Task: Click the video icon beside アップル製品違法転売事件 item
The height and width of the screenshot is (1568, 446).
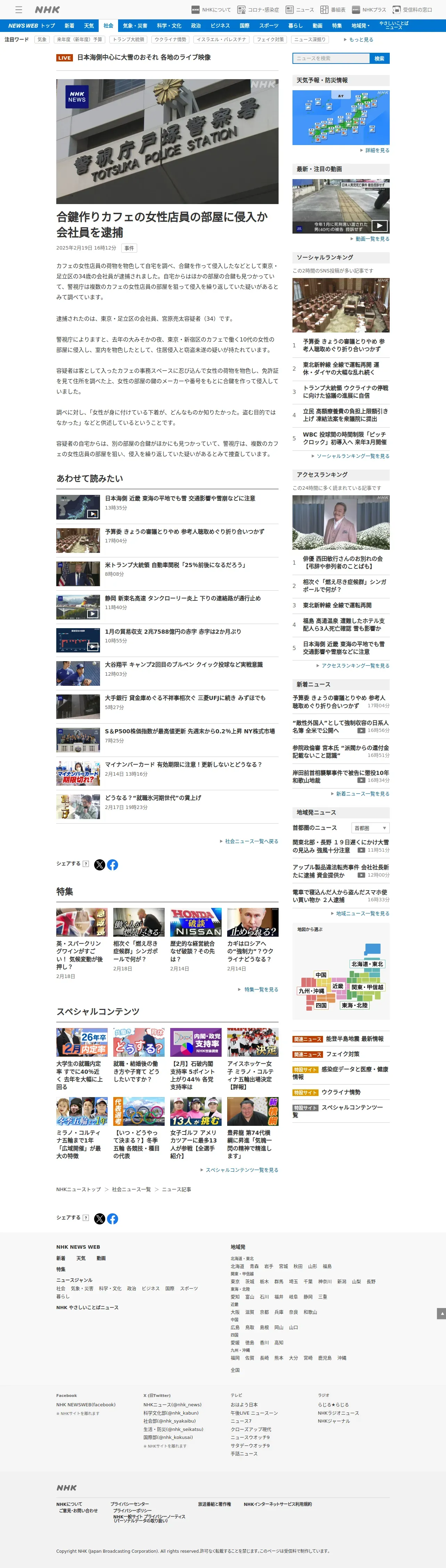Action: [361, 875]
